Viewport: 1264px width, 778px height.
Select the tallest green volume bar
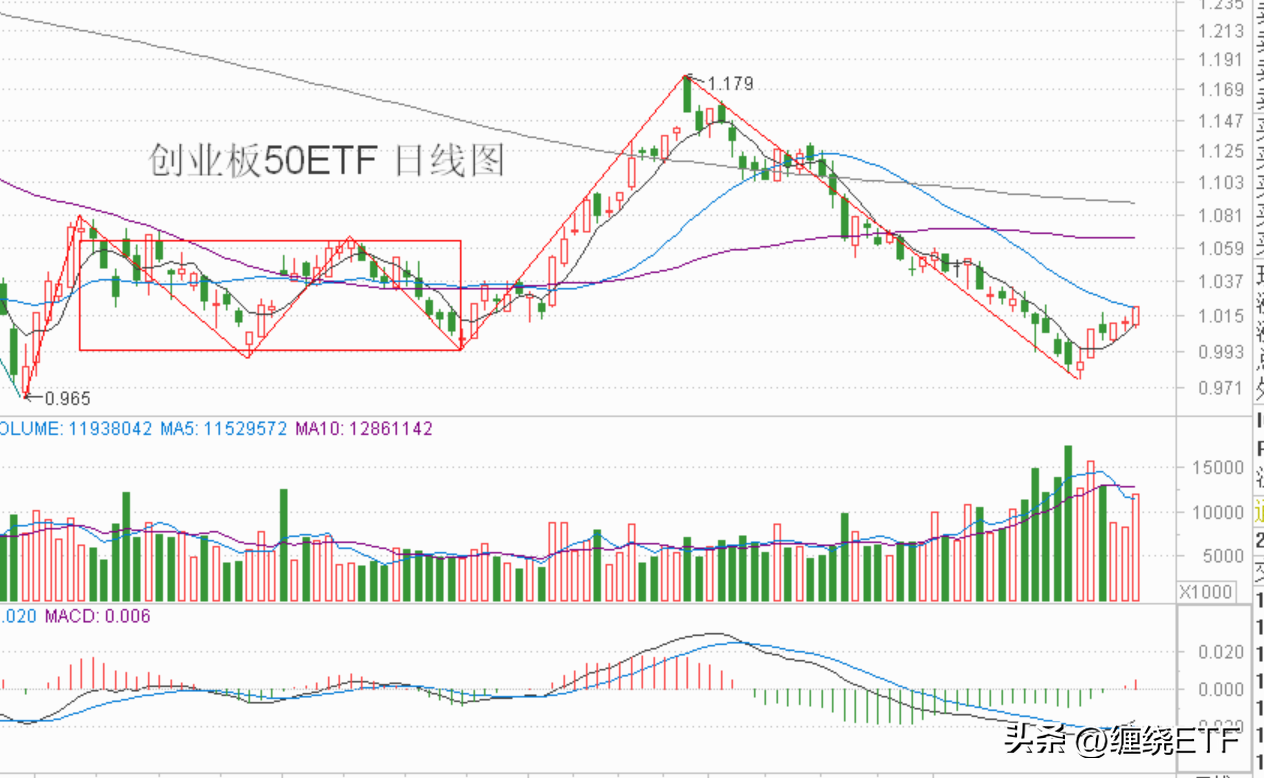[1068, 523]
